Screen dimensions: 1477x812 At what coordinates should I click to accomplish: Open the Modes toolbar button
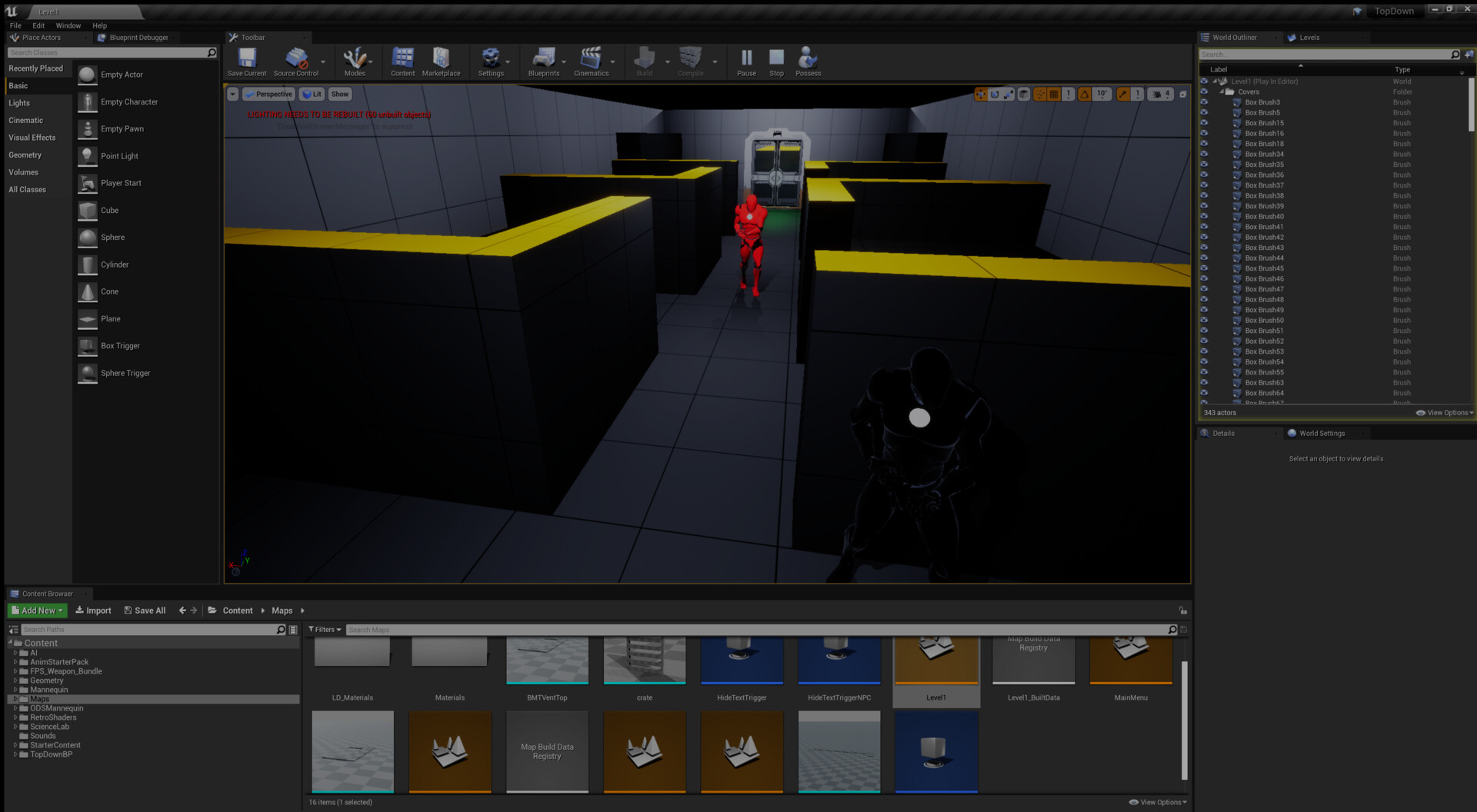click(x=355, y=62)
